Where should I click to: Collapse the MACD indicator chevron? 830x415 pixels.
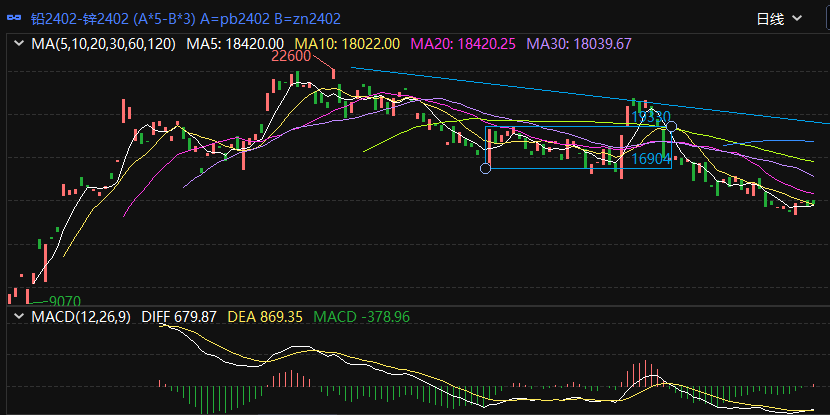coord(19,316)
